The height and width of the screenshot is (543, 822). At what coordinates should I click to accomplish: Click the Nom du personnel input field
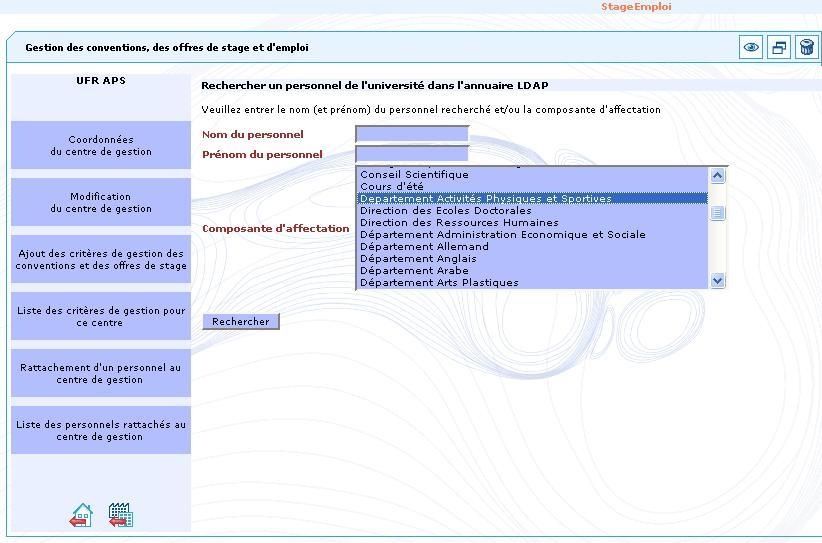click(412, 134)
